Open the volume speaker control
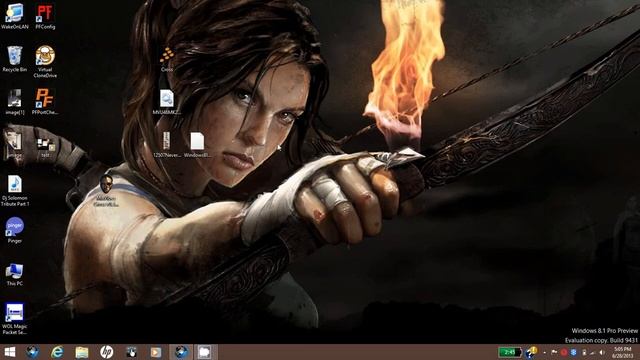 (x=602, y=352)
